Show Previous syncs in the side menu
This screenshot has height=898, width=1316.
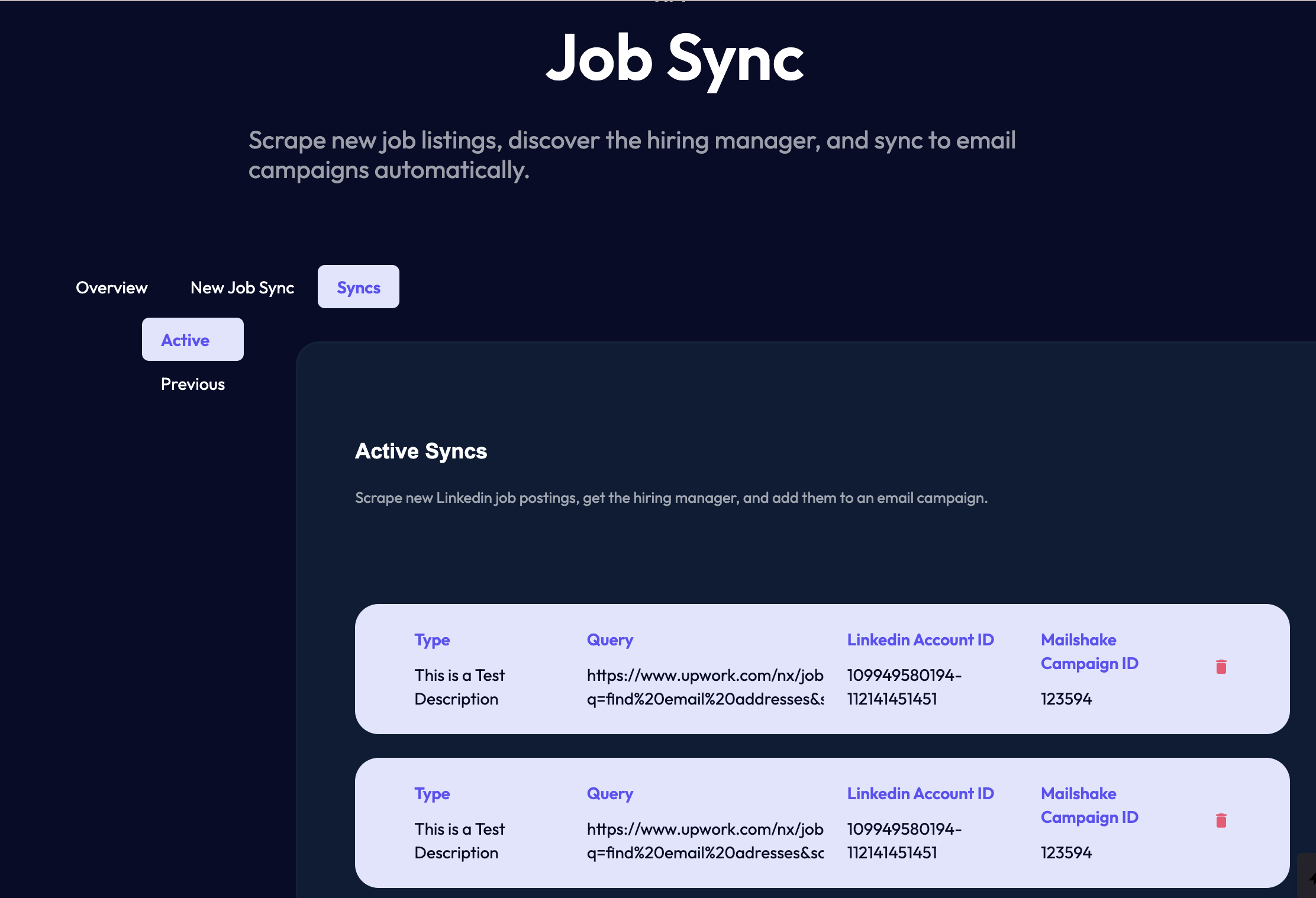(x=192, y=384)
